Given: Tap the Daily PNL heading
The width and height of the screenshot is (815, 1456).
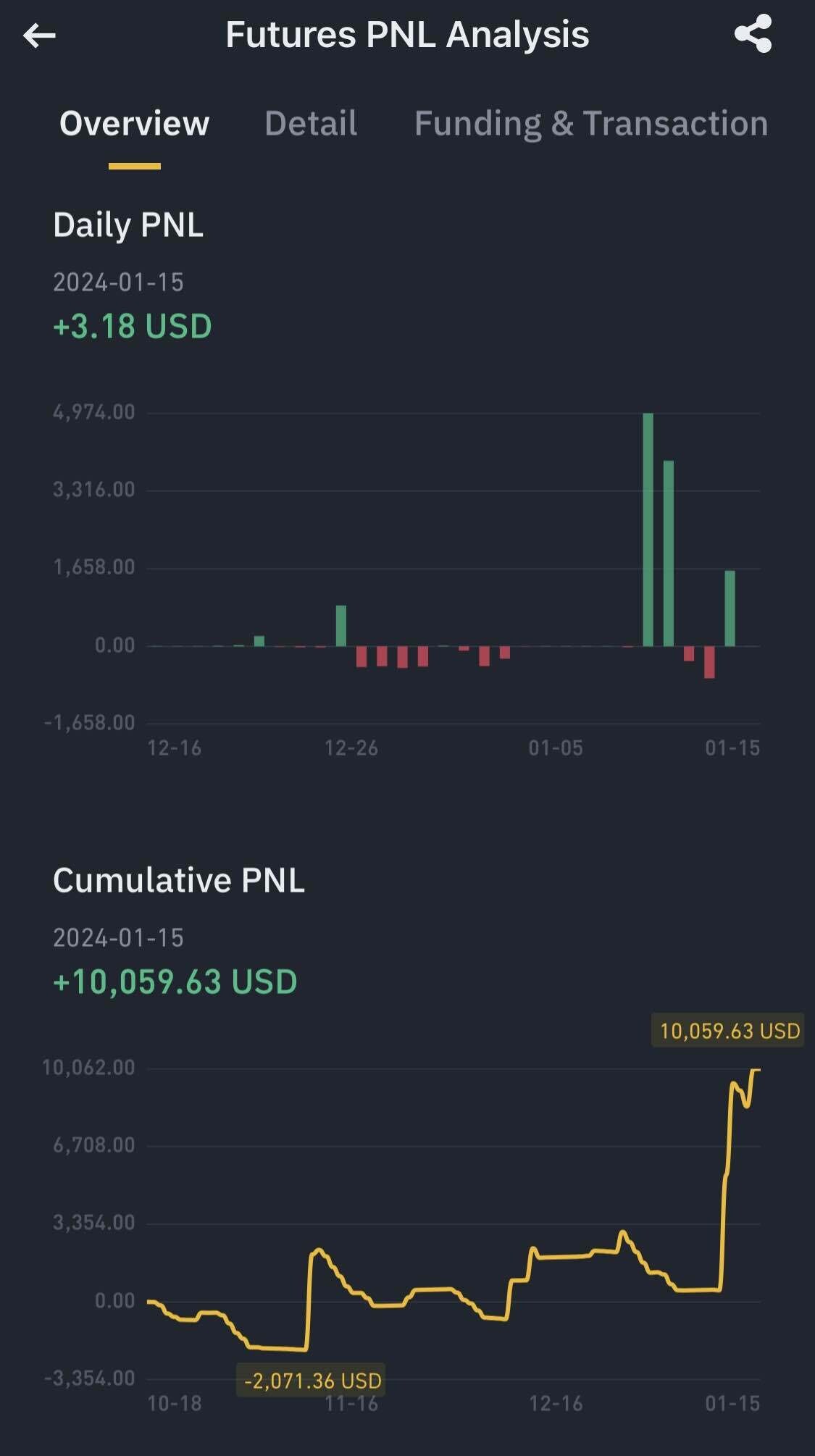Looking at the screenshot, I should coord(128,225).
